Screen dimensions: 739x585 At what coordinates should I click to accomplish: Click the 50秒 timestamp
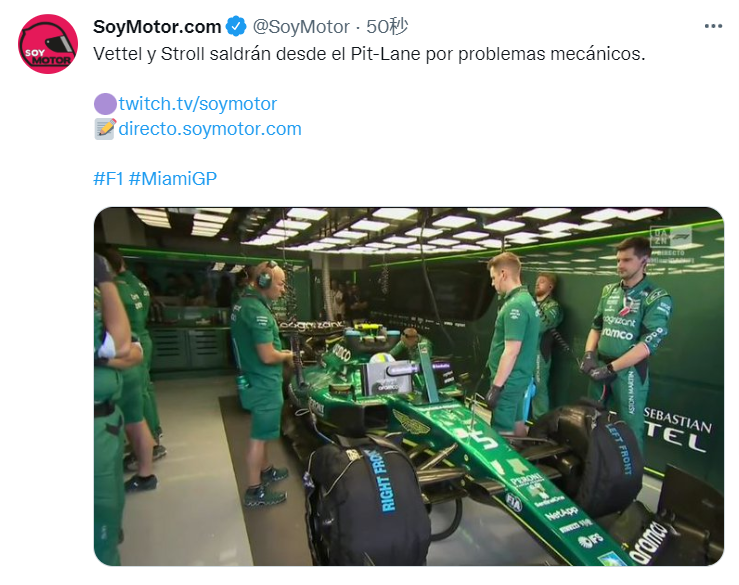(x=387, y=27)
